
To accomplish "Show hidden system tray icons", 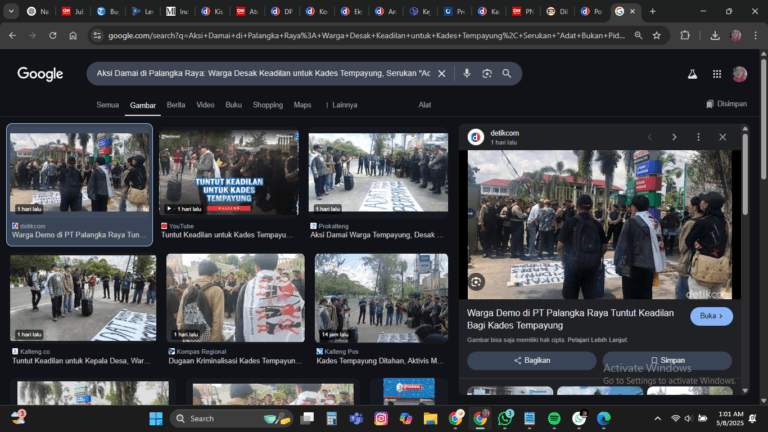I will point(658,418).
